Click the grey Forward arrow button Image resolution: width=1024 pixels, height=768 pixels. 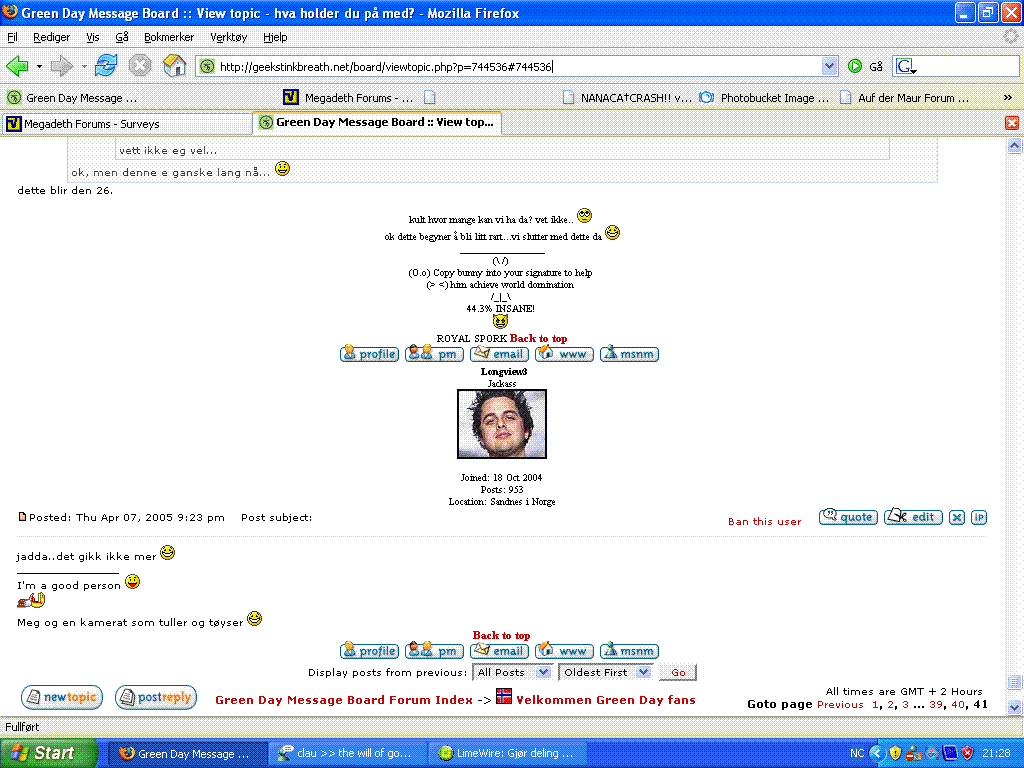[62, 66]
